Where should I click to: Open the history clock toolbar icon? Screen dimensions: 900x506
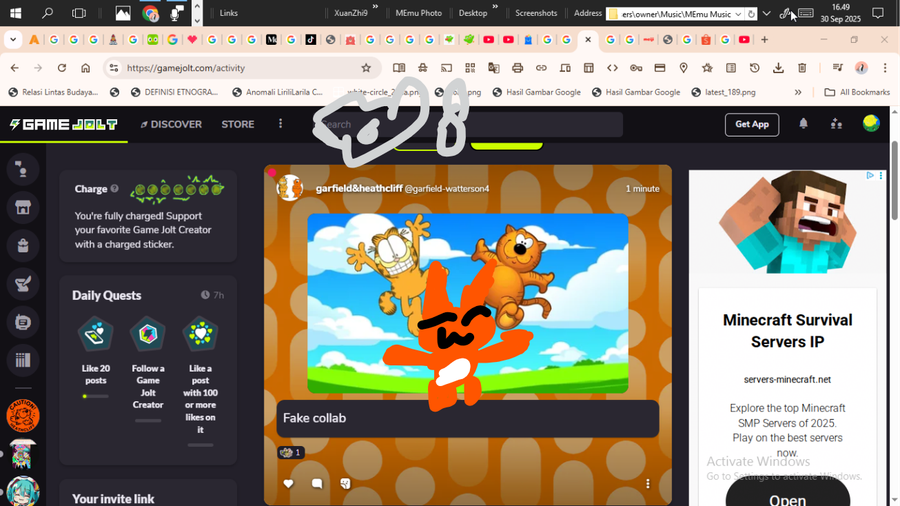[754, 68]
